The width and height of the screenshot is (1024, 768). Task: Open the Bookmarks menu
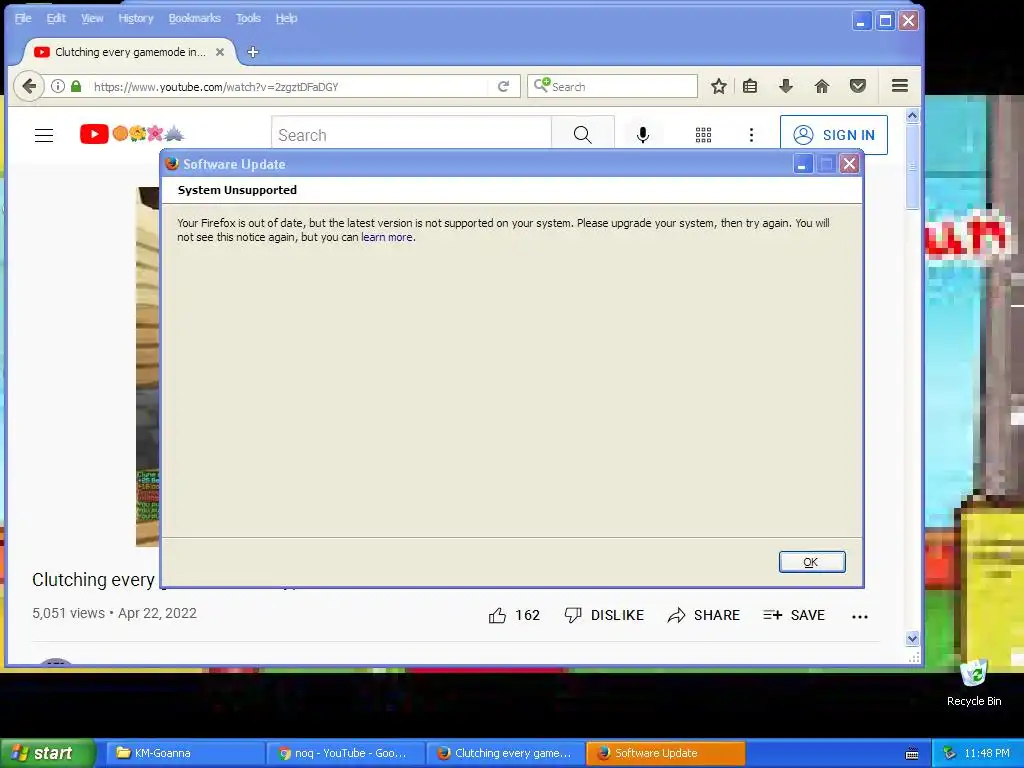point(195,18)
